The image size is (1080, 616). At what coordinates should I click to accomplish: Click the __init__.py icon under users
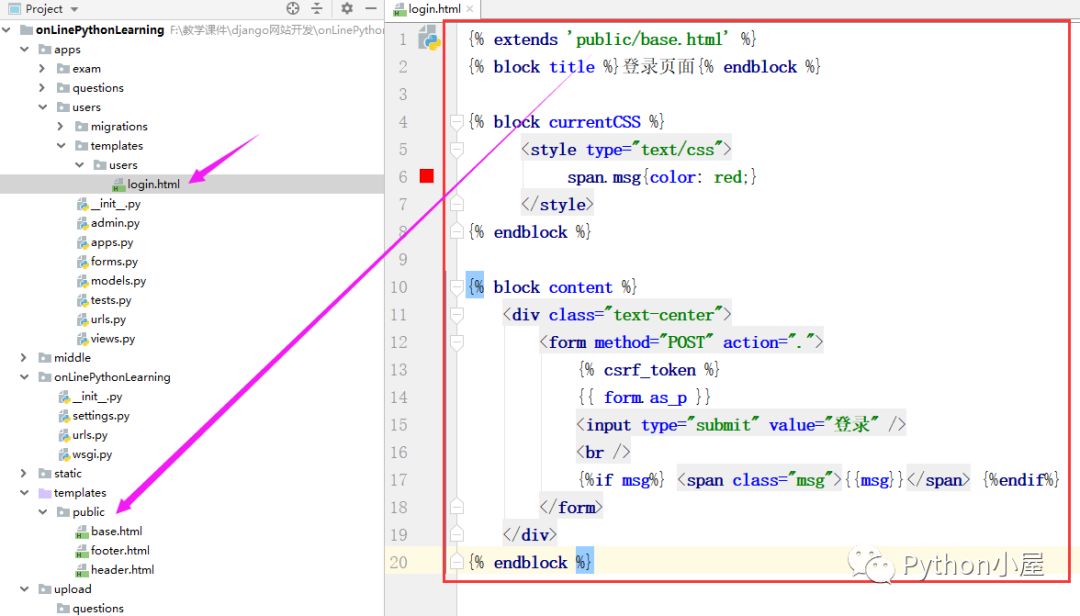point(83,203)
